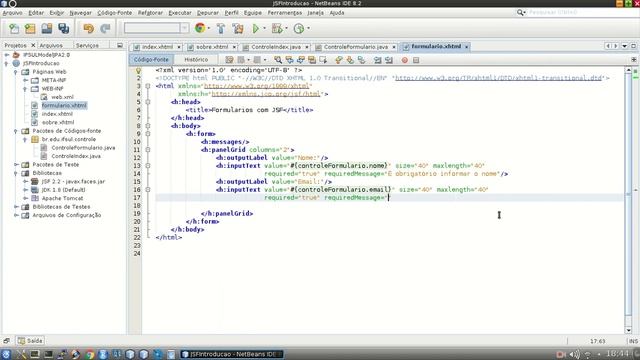This screenshot has width=640, height=360.
Task: Click the Open Project toolbar icon
Action: point(47,29)
